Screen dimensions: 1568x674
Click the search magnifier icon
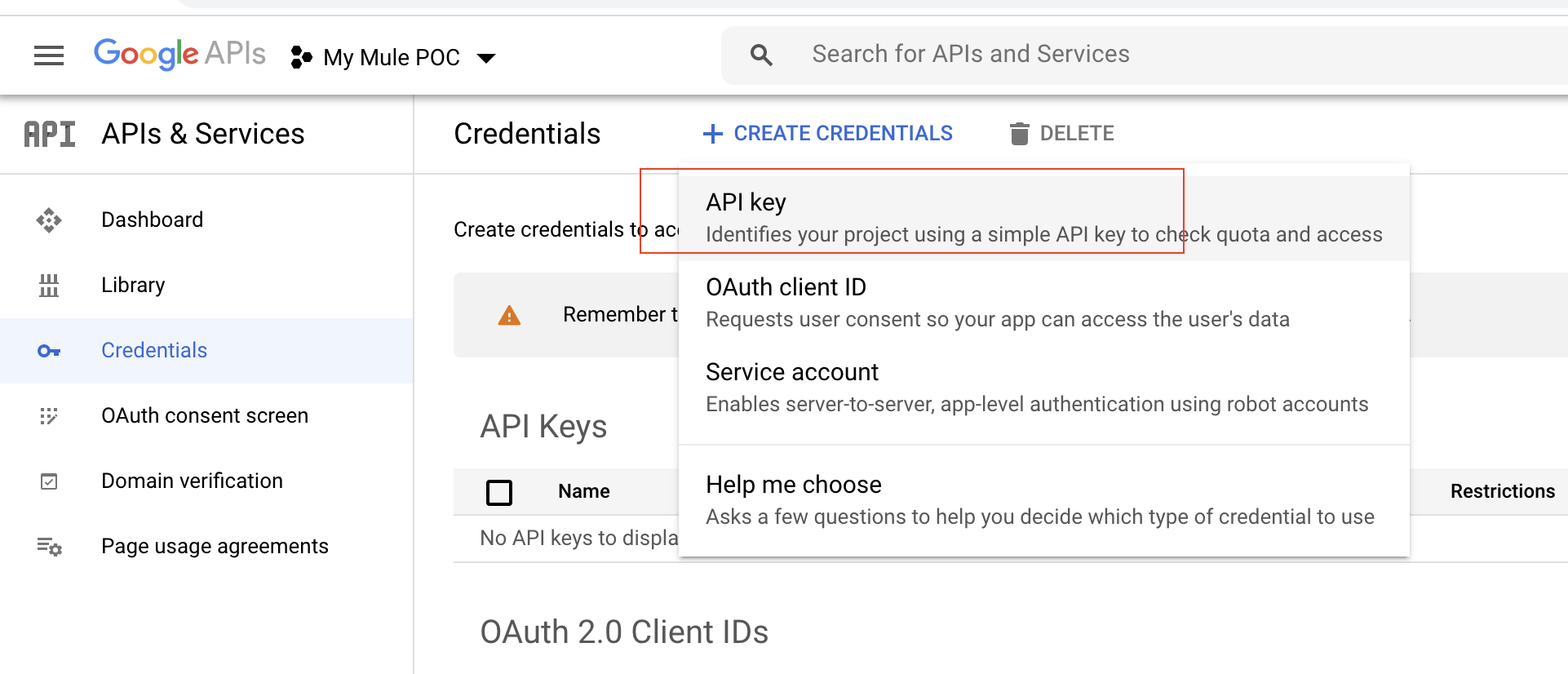point(761,55)
